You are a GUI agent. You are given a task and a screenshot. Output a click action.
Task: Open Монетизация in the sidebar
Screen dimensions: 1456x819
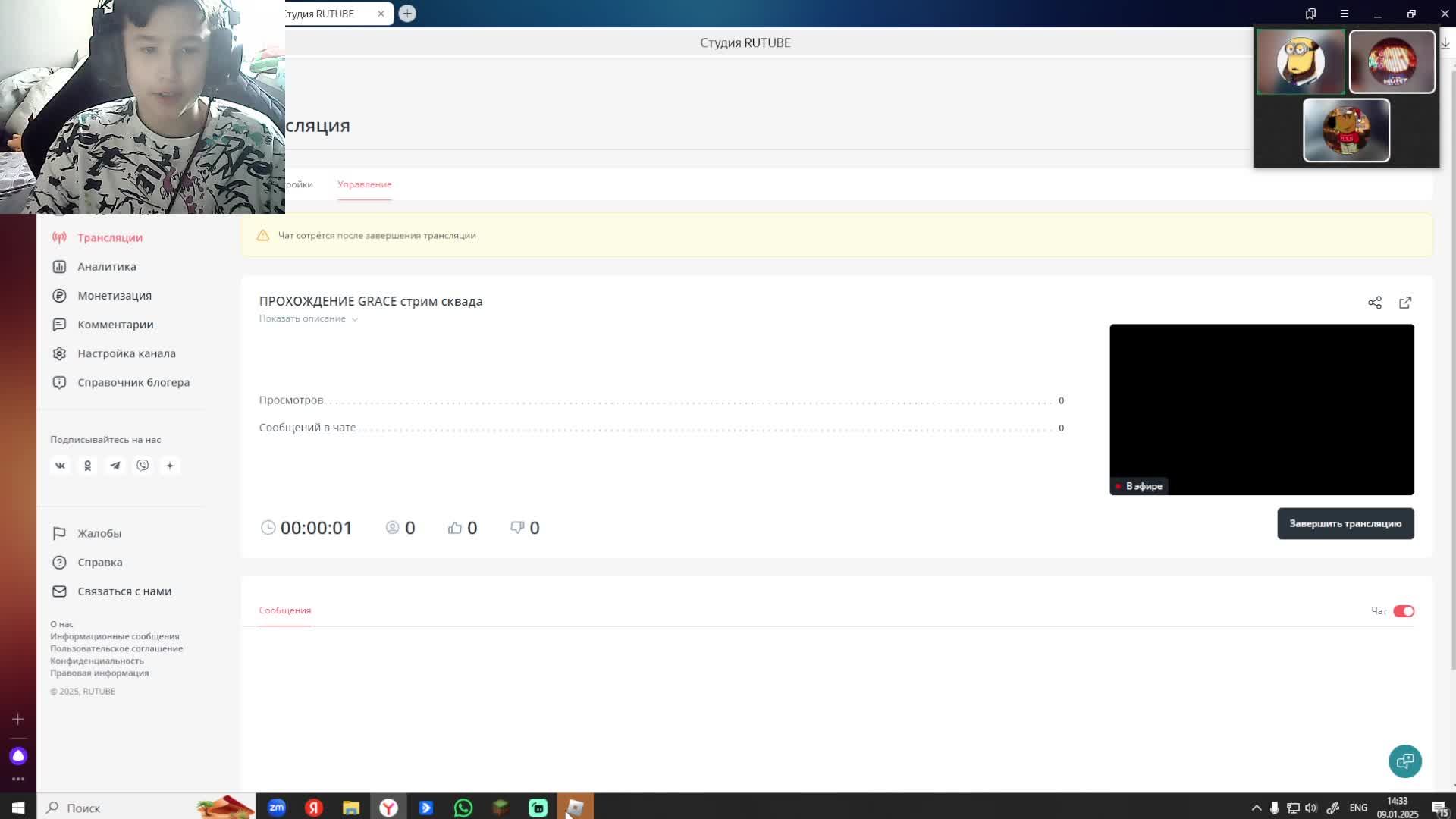102,295
